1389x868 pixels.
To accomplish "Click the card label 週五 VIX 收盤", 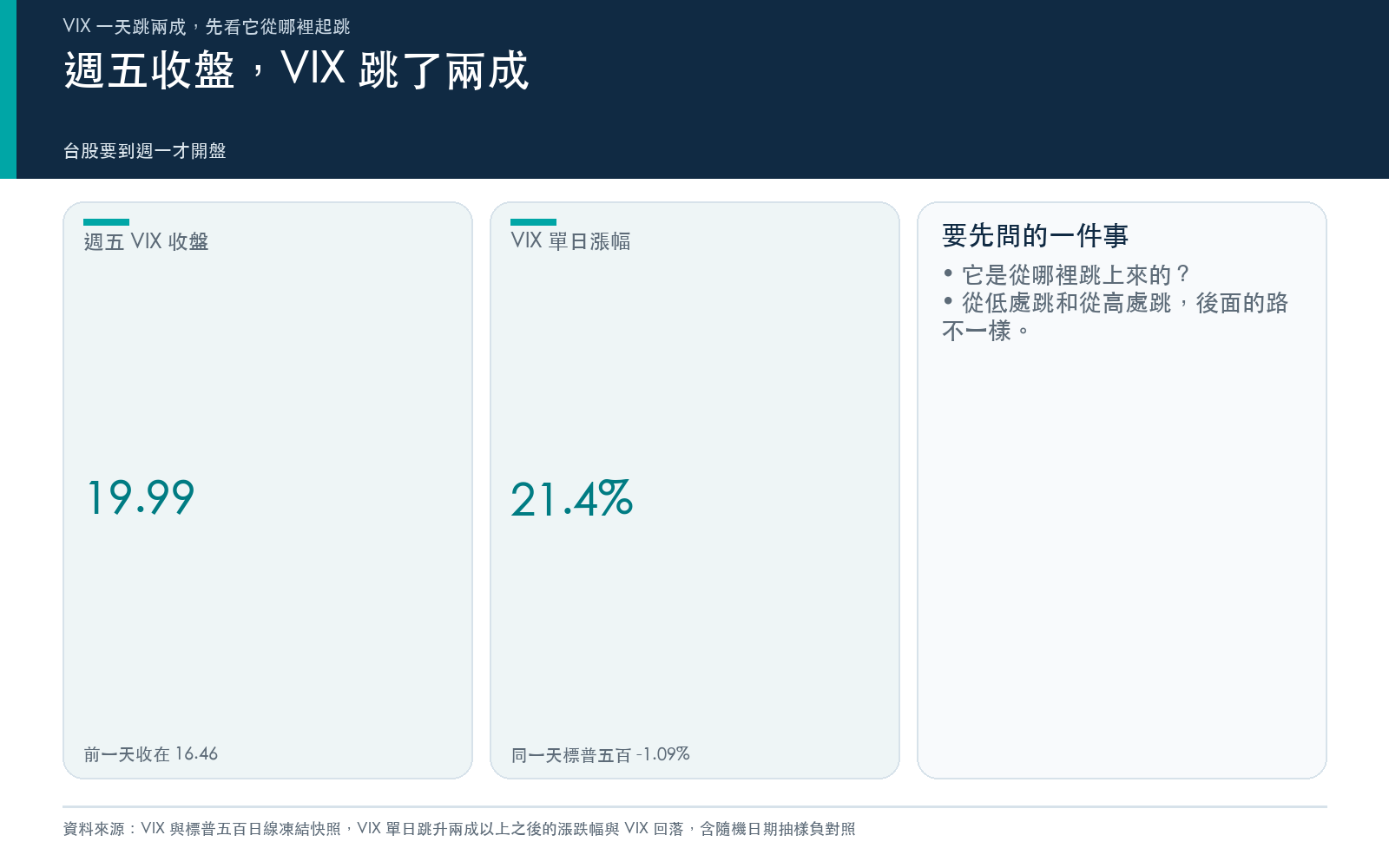I will pos(146,241).
